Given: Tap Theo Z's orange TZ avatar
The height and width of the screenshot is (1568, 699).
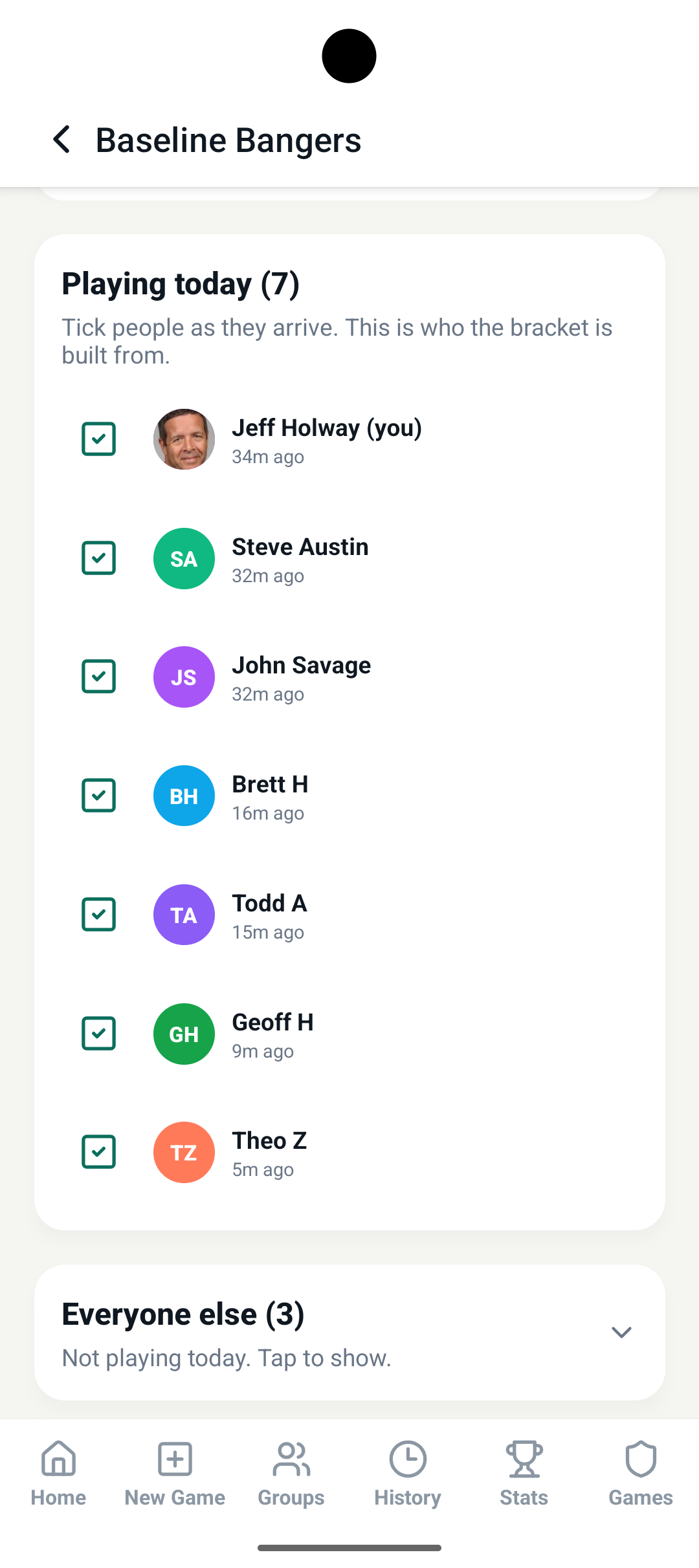Looking at the screenshot, I should click(184, 1152).
